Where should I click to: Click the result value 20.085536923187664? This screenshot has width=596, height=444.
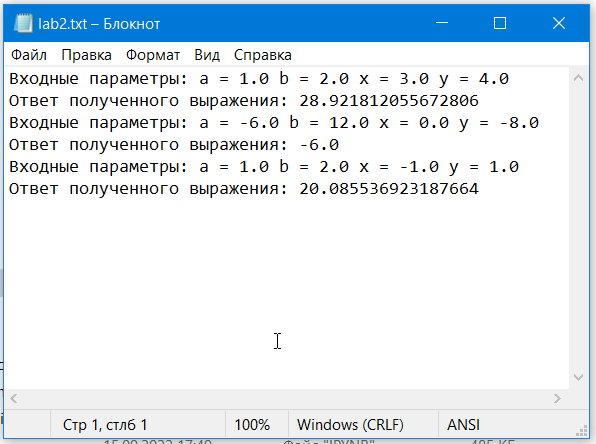(x=389, y=189)
